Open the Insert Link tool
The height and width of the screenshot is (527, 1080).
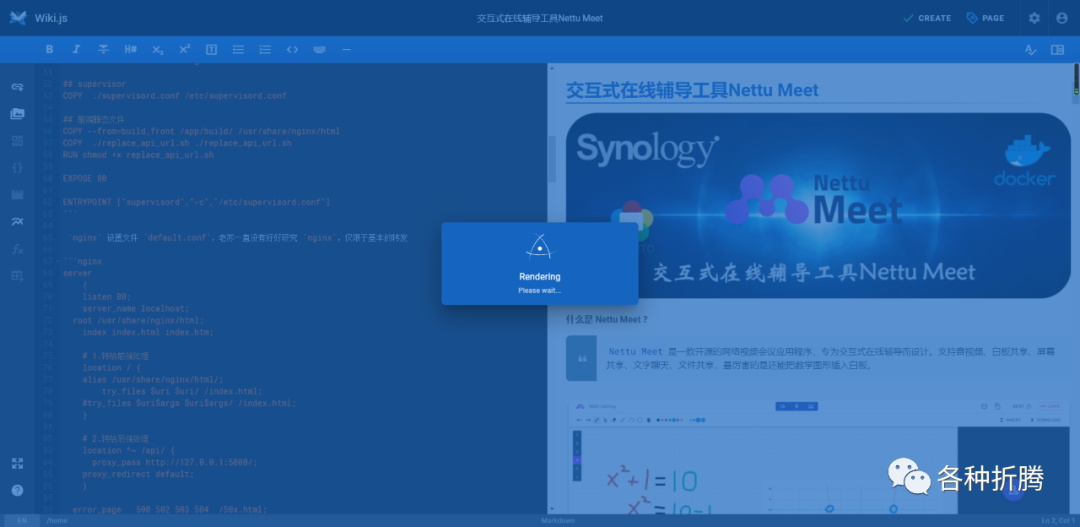17,87
